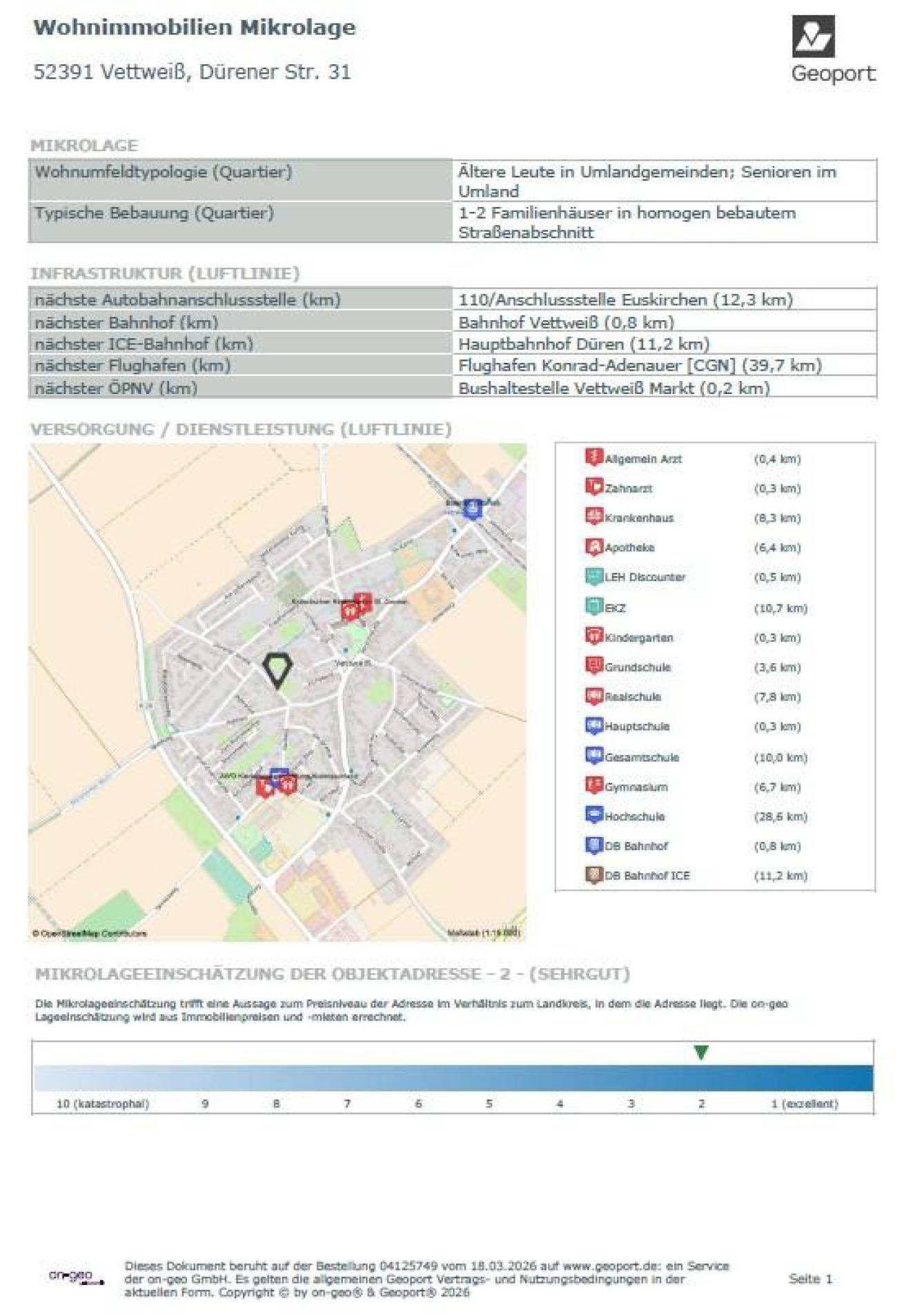Click the DB Bahnhof ICE legend icon
Viewport: 924px width, 1316px height.
594,874
